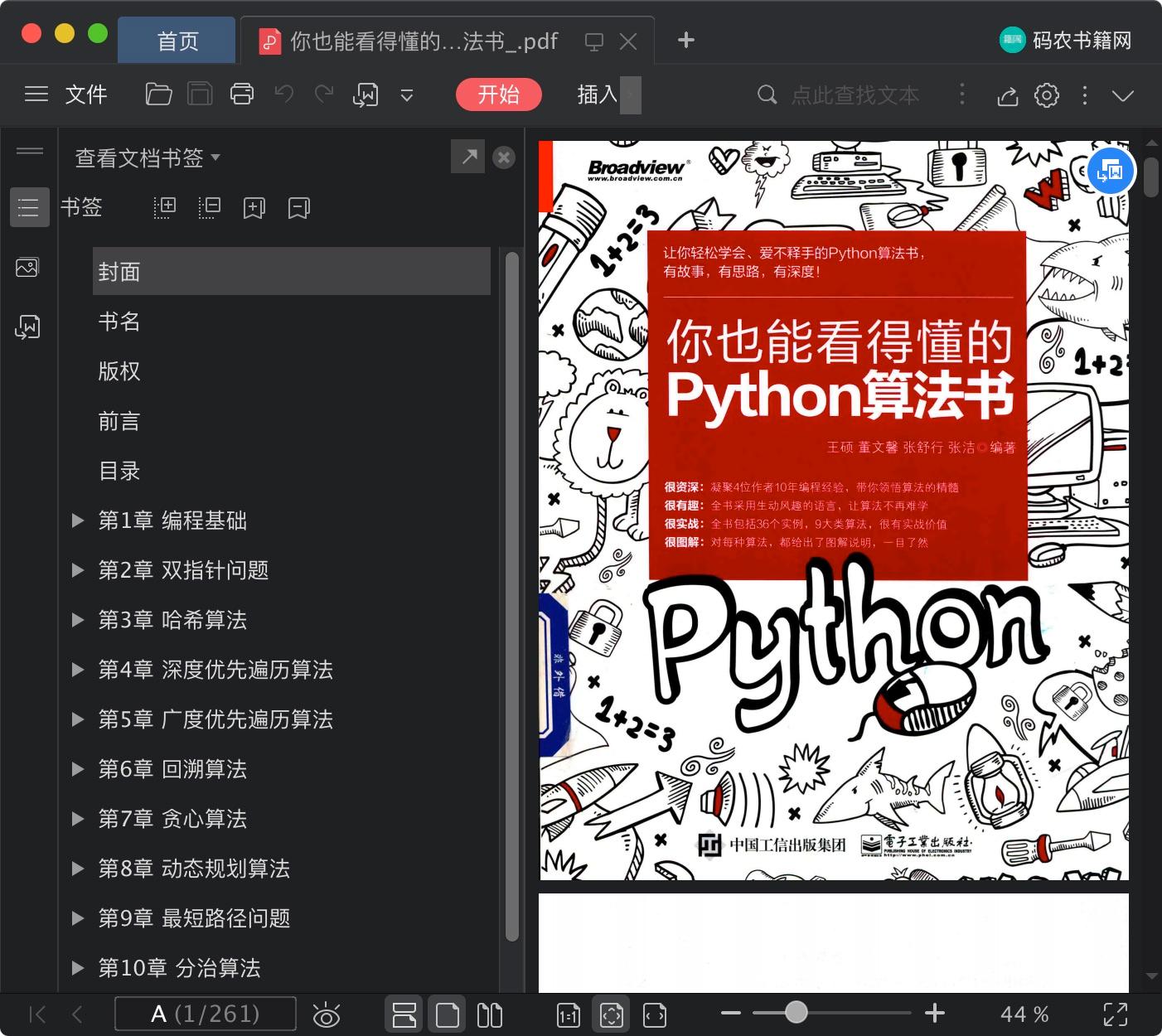
Task: Click the collapse all bookmarks icon
Action: click(210, 207)
